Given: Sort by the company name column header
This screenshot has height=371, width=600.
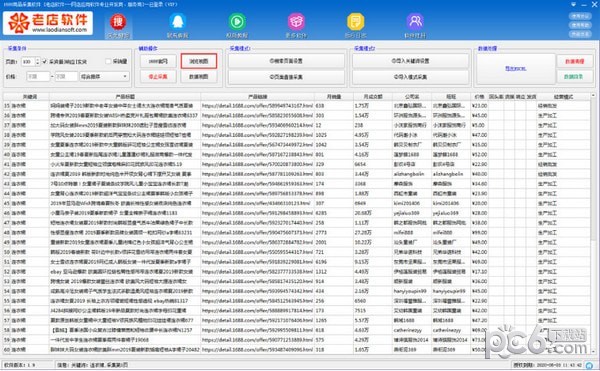Looking at the screenshot, I should [x=412, y=97].
